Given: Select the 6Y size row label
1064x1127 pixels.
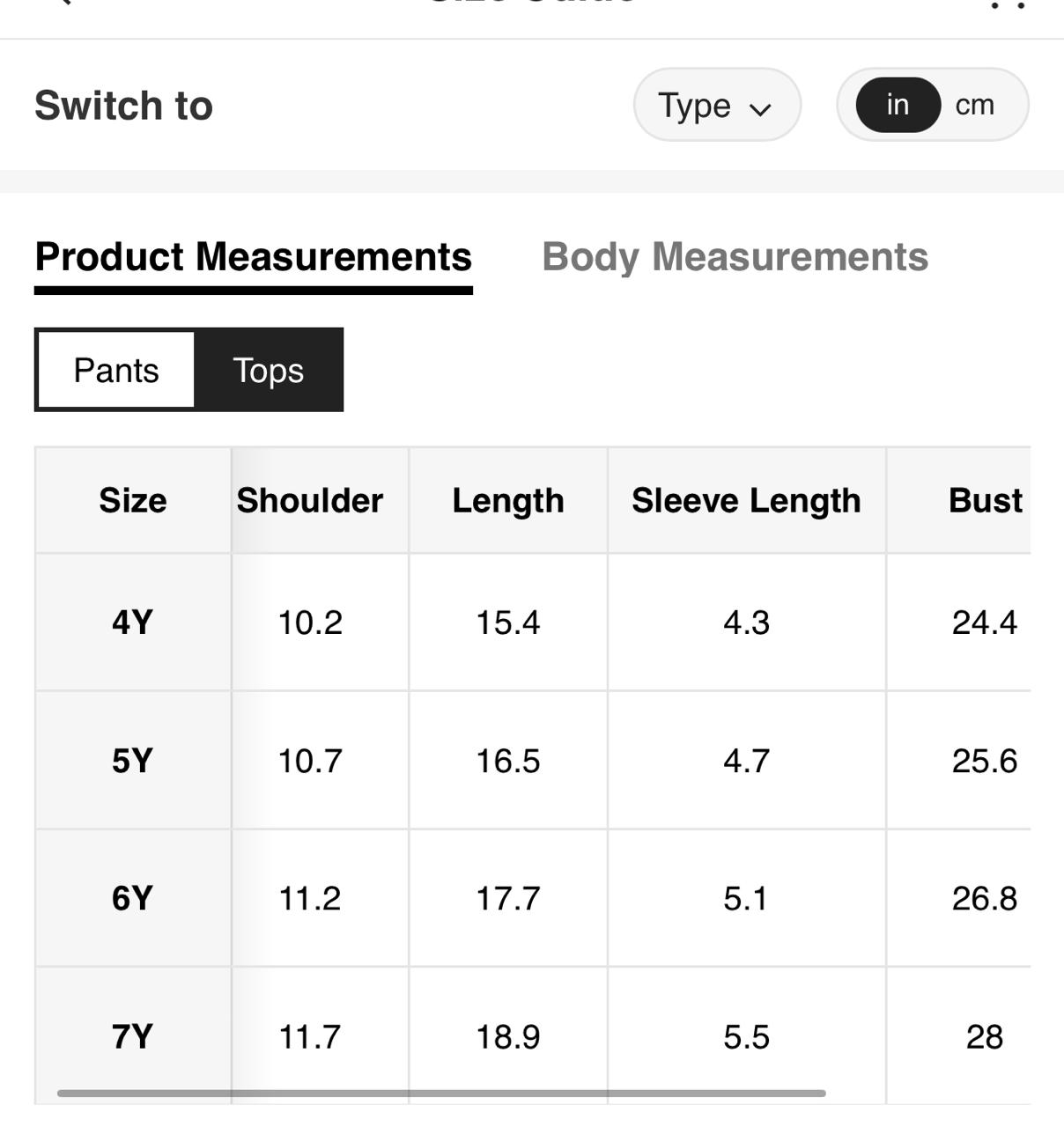Looking at the screenshot, I should click(x=133, y=898).
